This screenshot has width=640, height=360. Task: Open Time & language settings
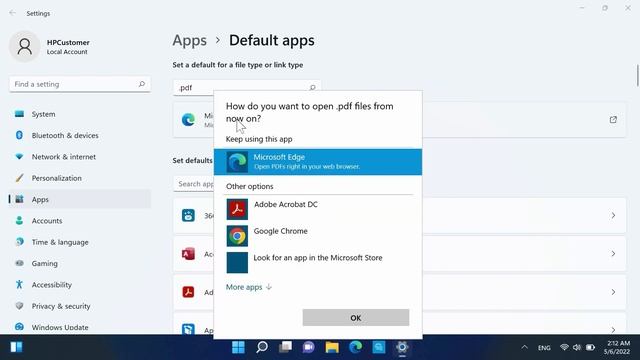[x=80, y=242]
